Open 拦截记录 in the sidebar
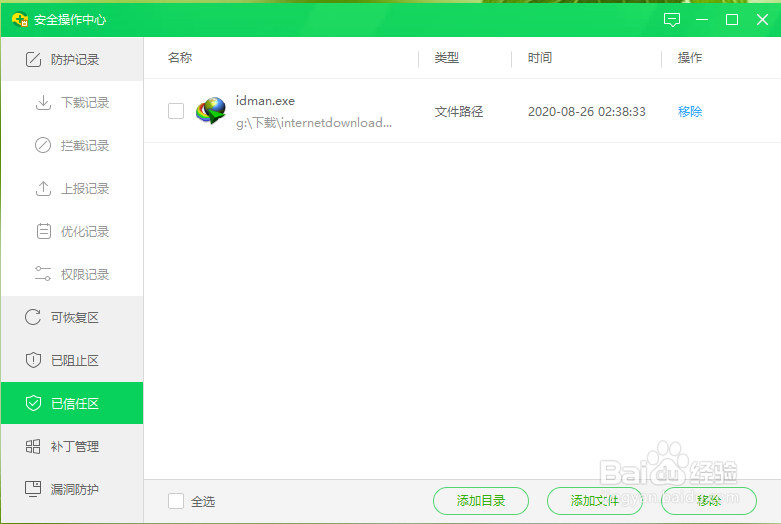The width and height of the screenshot is (781, 524). (x=72, y=145)
